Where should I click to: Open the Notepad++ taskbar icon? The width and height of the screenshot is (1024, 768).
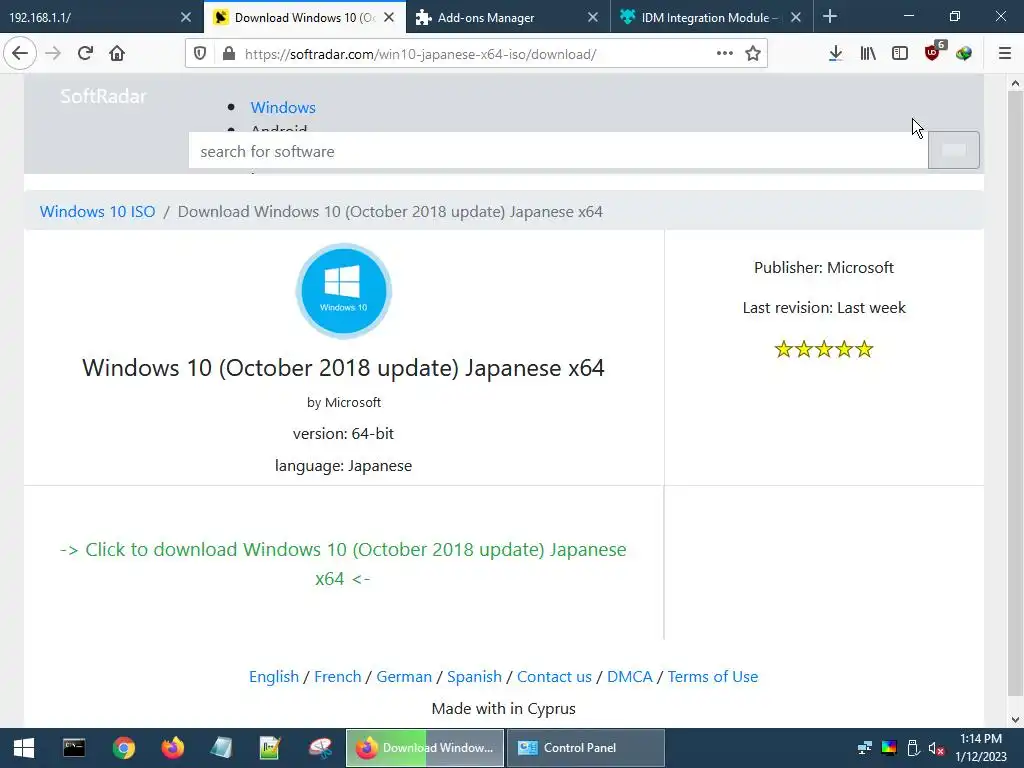pos(270,748)
